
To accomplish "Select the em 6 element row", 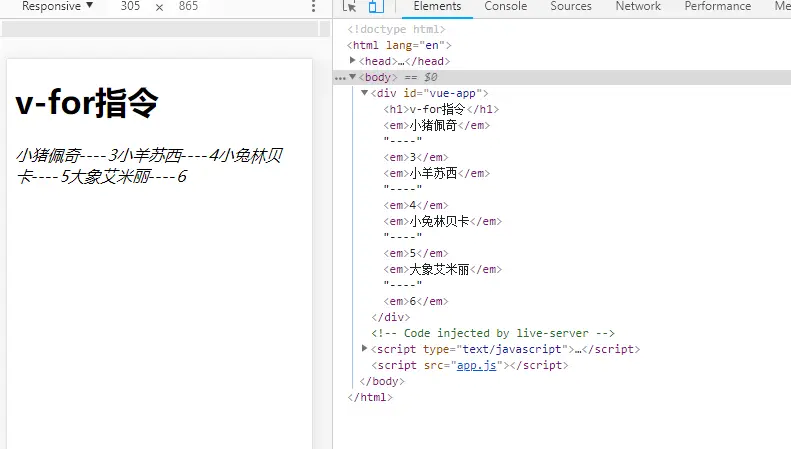I will (x=416, y=301).
